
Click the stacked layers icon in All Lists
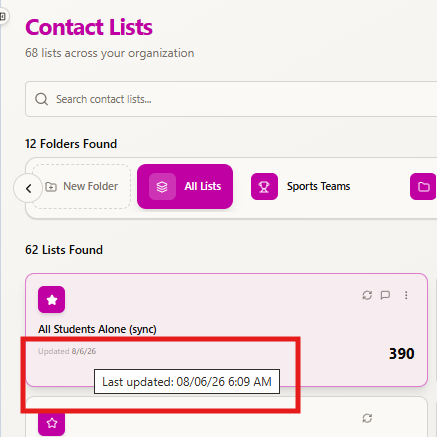pyautogui.click(x=162, y=187)
